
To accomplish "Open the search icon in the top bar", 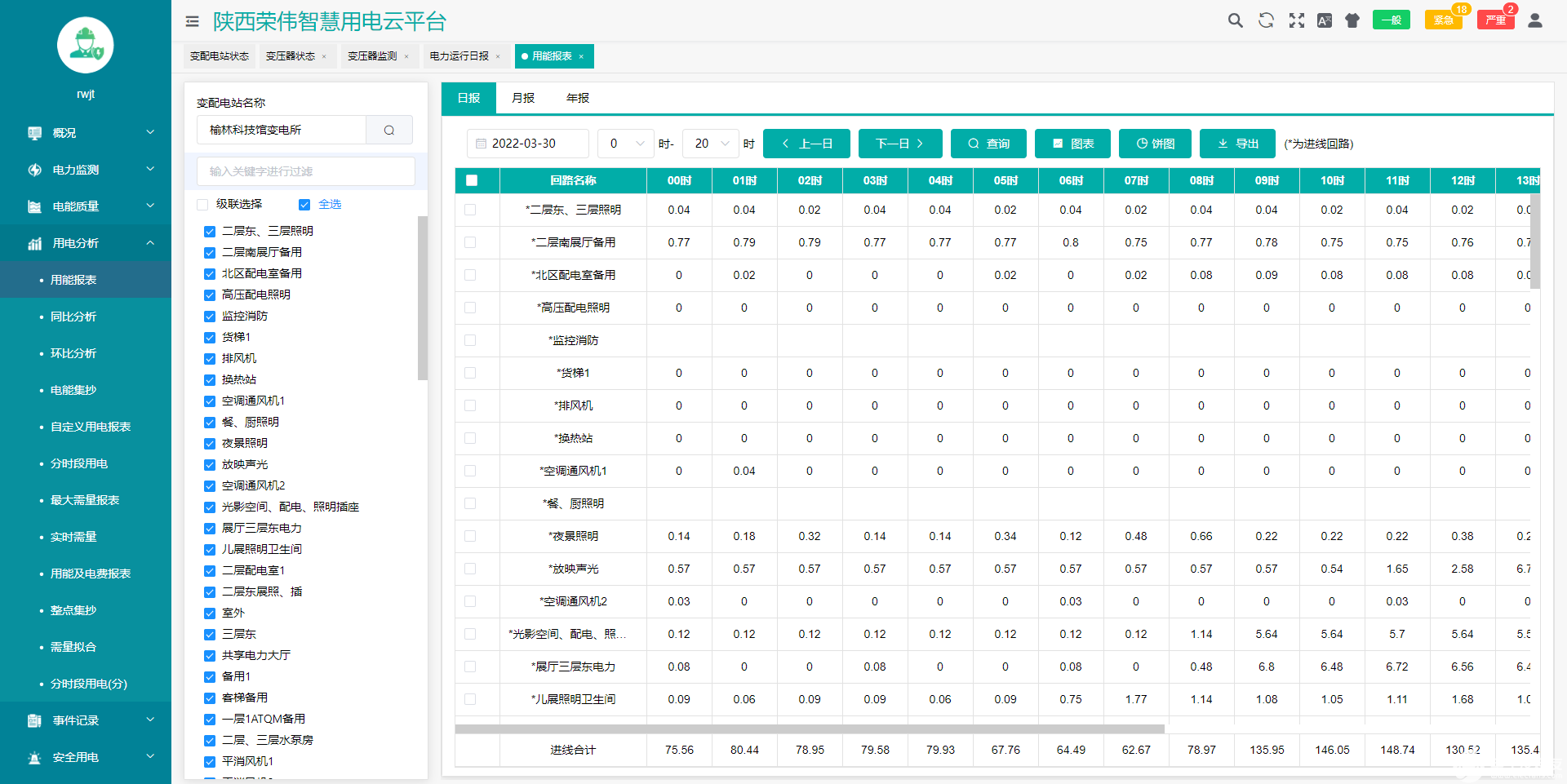I will [1235, 20].
